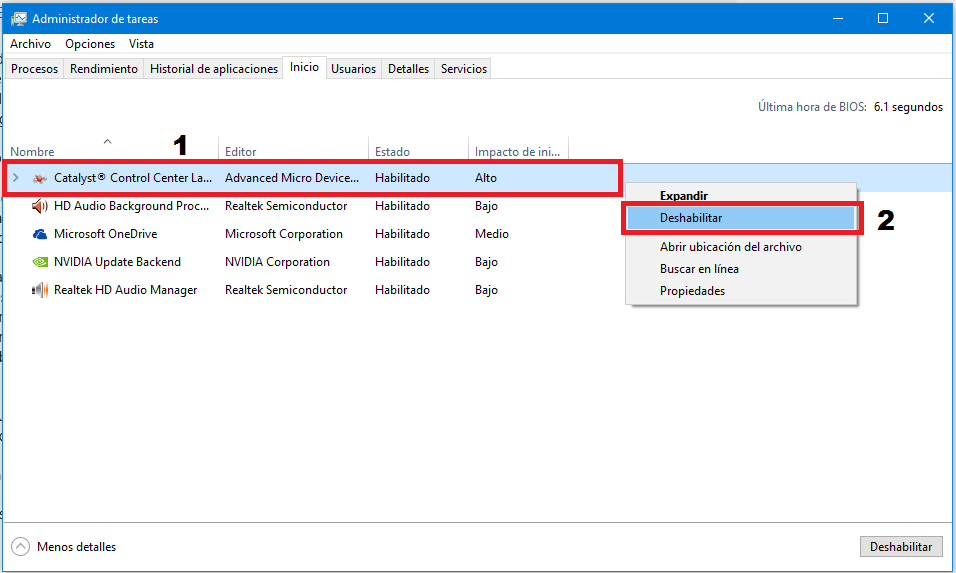956x573 pixels.
Task: Click the bottom Deshabilitar button
Action: pyautogui.click(x=901, y=547)
